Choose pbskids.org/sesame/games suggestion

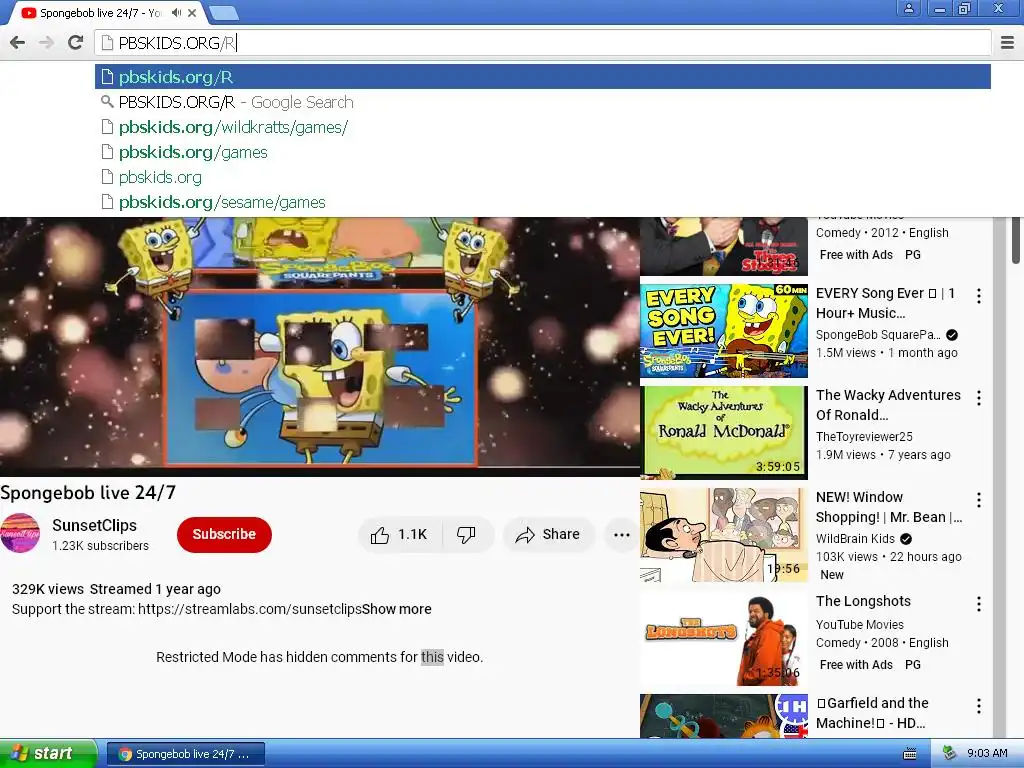(543, 202)
